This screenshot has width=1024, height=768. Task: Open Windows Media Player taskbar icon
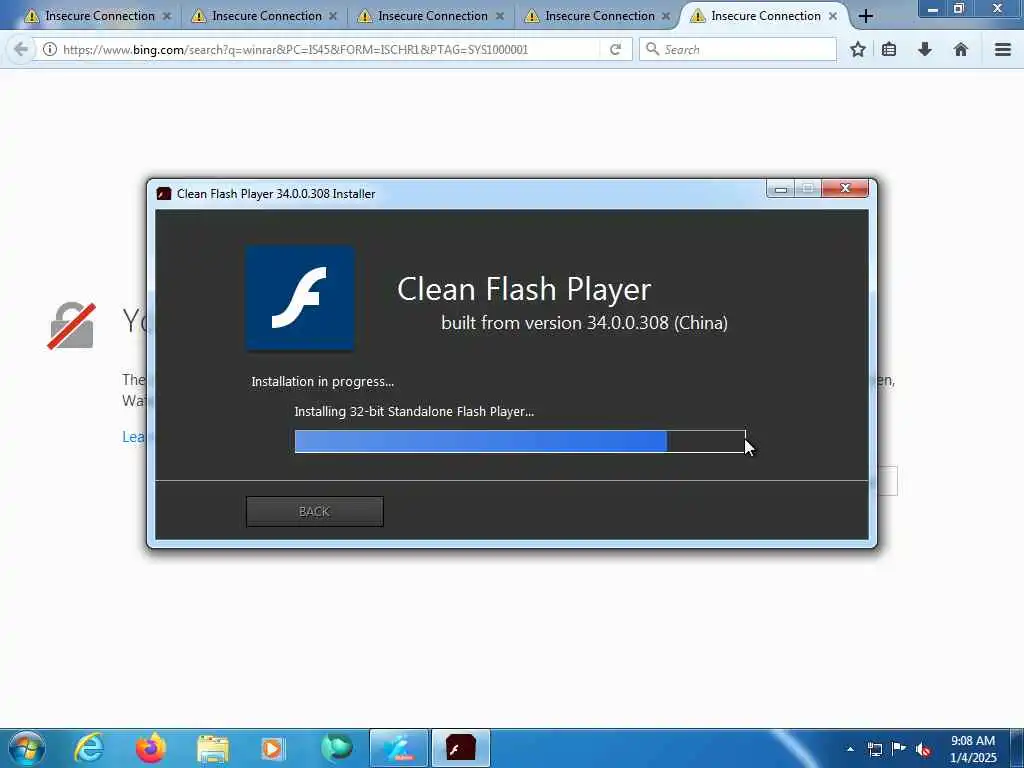click(272, 748)
